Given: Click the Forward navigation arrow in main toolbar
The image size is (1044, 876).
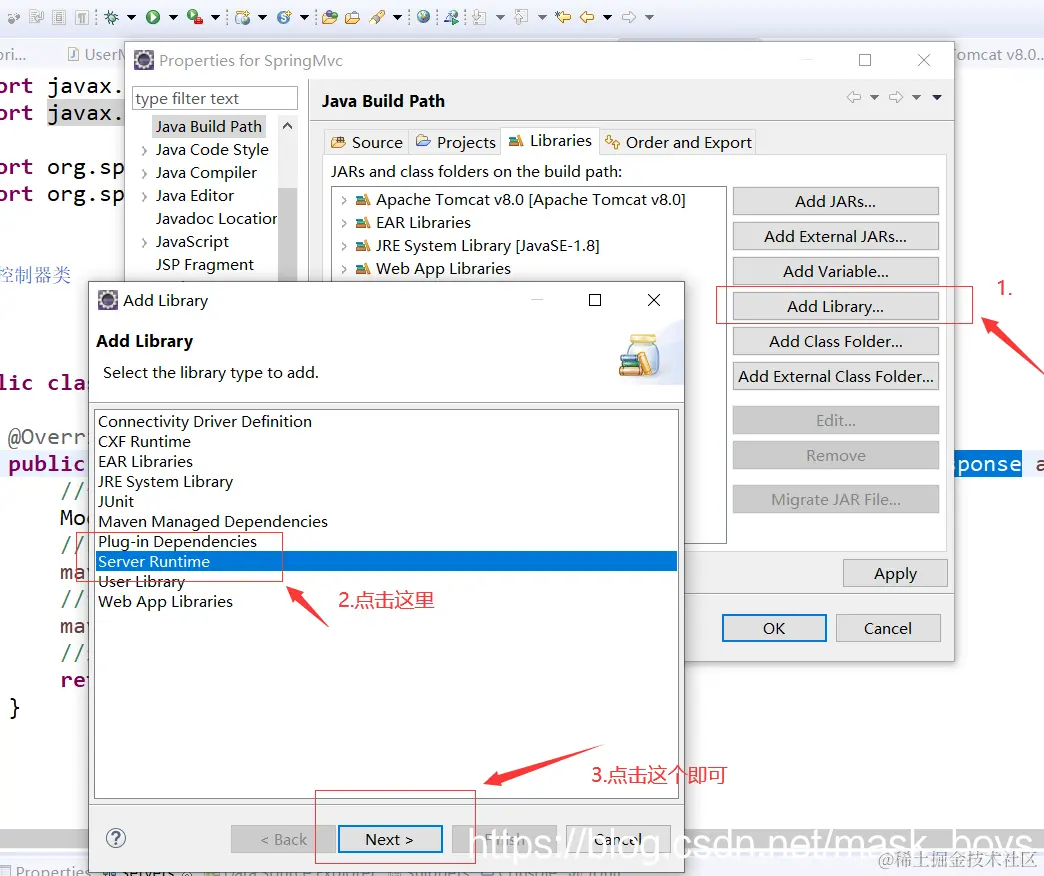Looking at the screenshot, I should (629, 17).
